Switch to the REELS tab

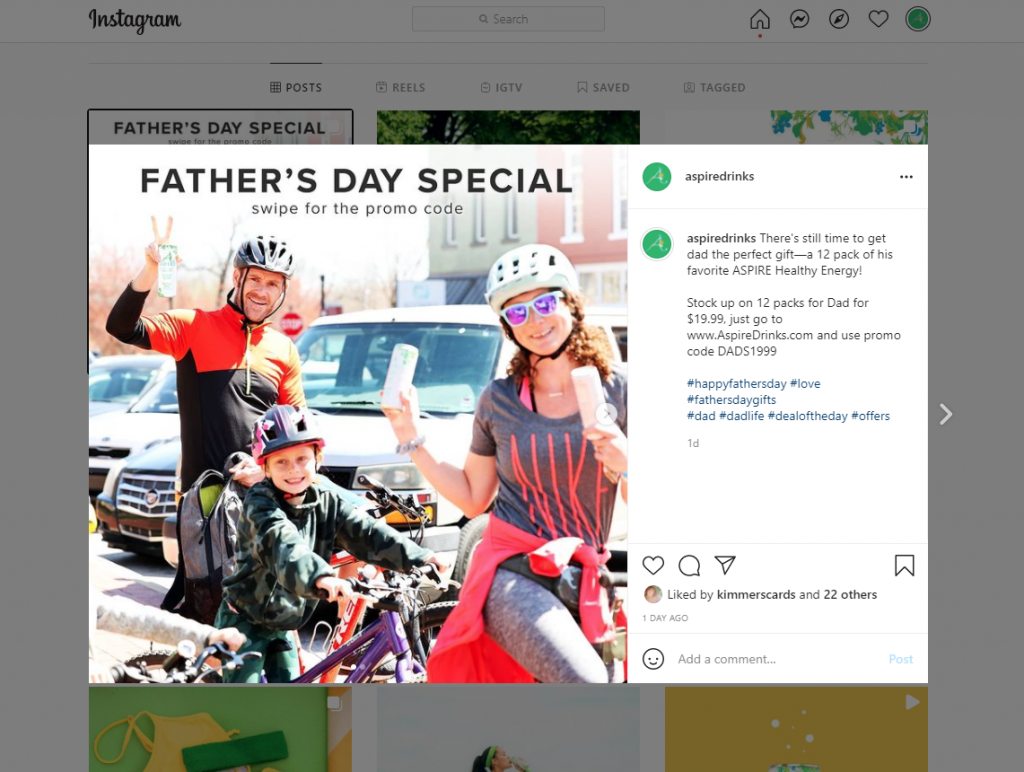(400, 88)
